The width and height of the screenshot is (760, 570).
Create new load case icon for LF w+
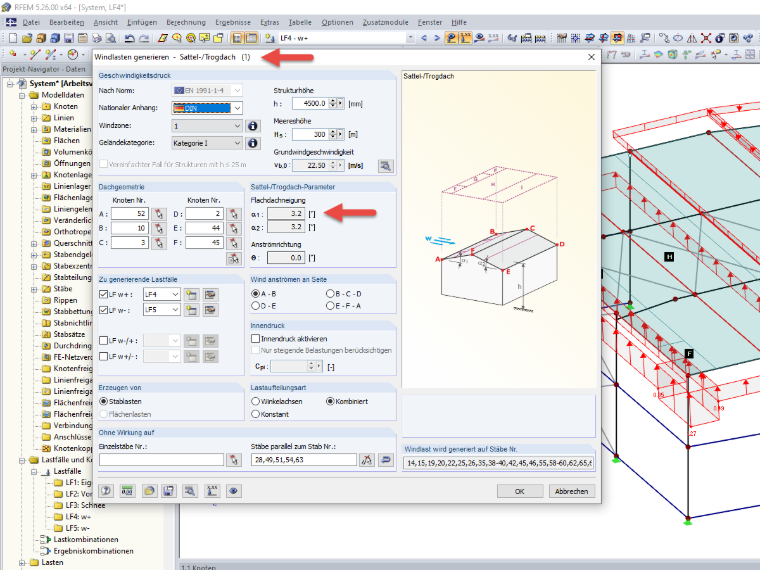click(x=191, y=295)
